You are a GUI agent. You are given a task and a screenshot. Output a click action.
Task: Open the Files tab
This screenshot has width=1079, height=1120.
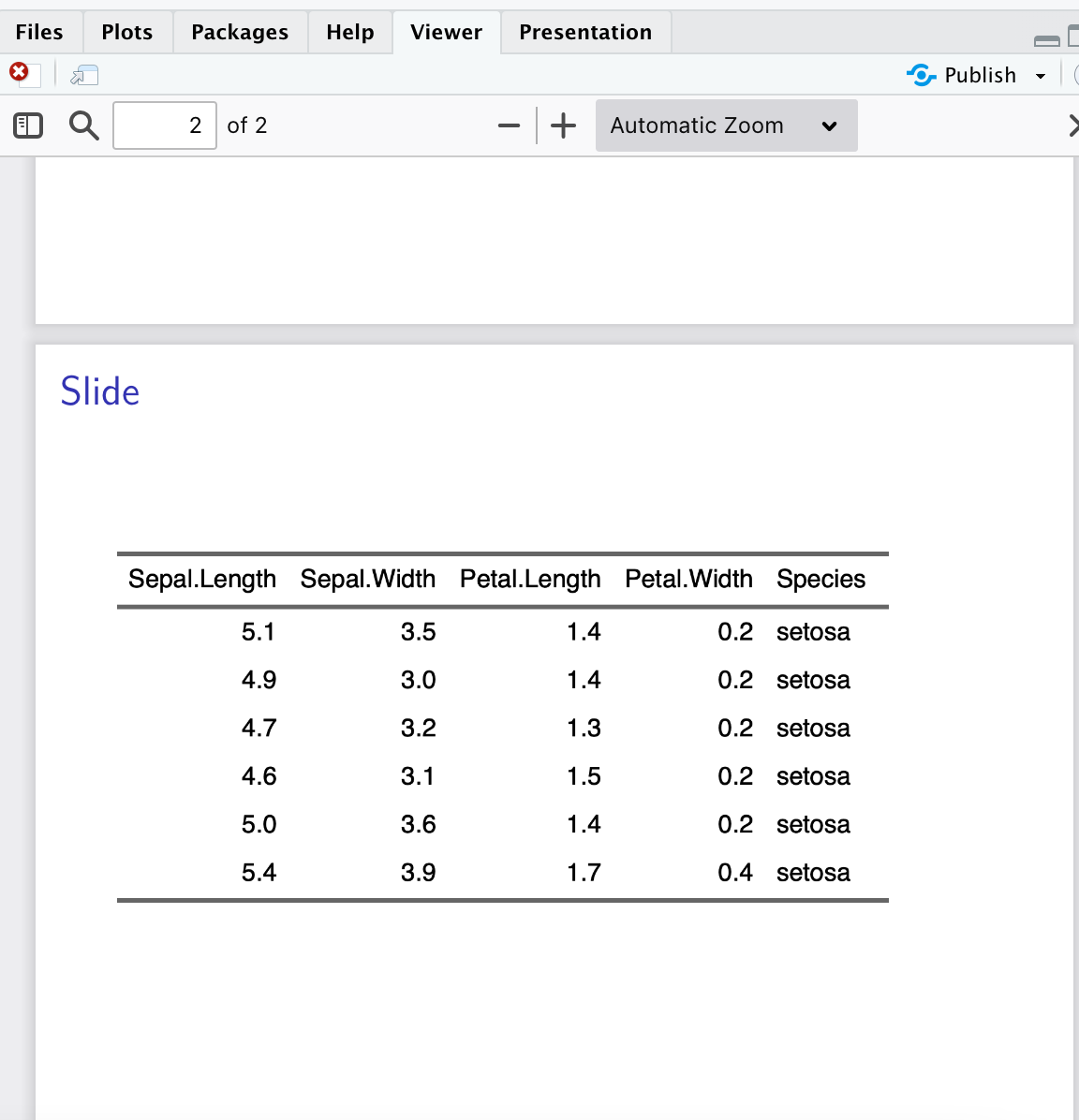39,32
